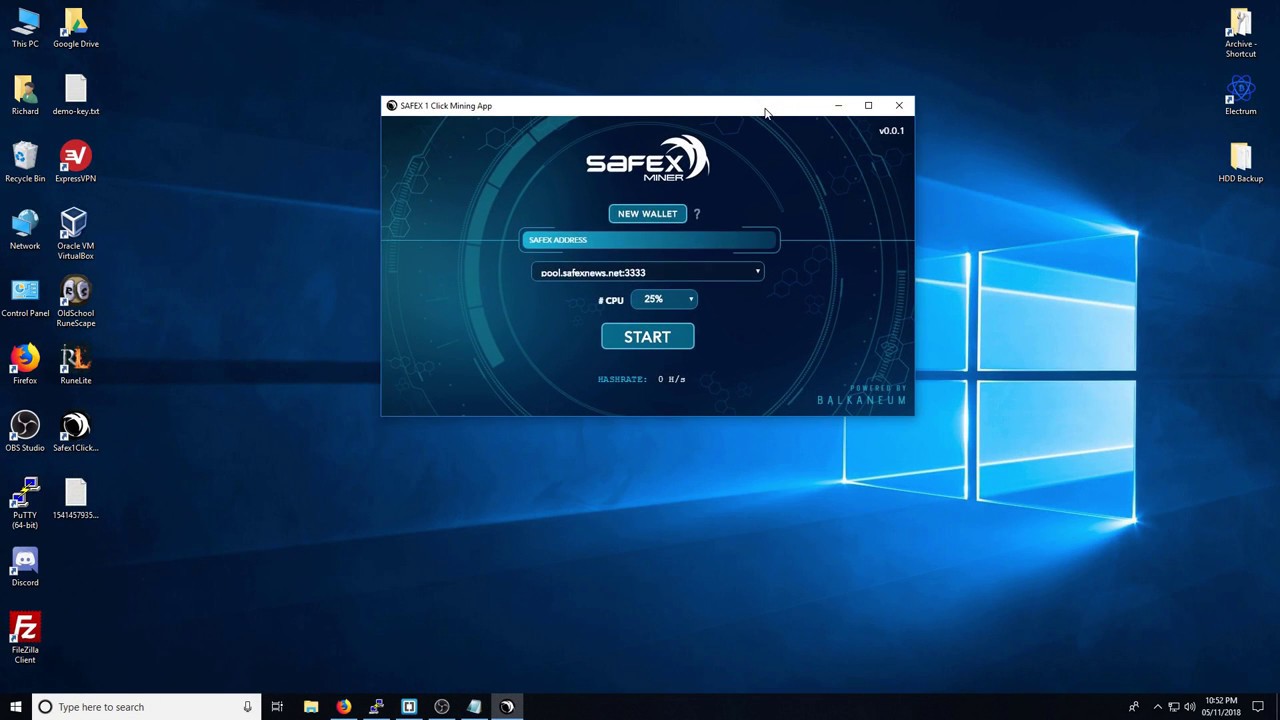Open the Action Center notifications

click(1258, 707)
